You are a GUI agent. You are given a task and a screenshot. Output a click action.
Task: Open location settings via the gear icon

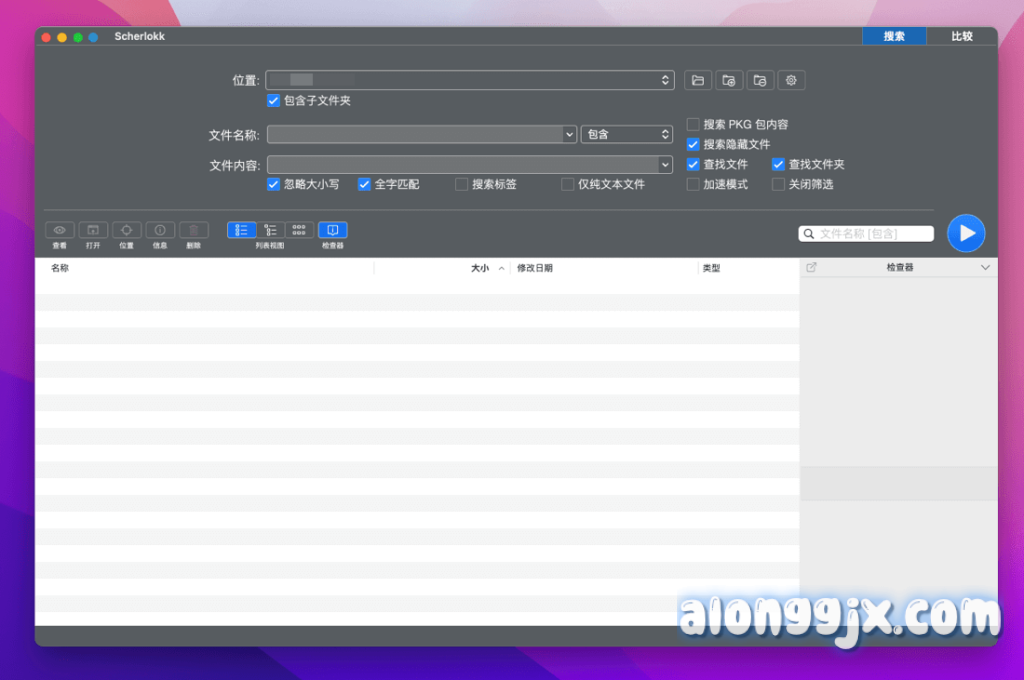tap(791, 80)
